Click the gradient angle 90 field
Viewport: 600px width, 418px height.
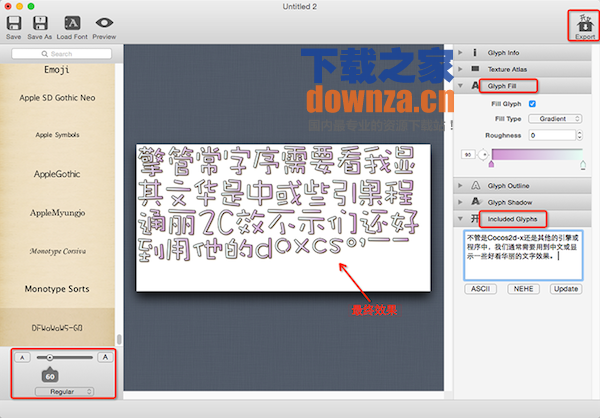(468, 155)
